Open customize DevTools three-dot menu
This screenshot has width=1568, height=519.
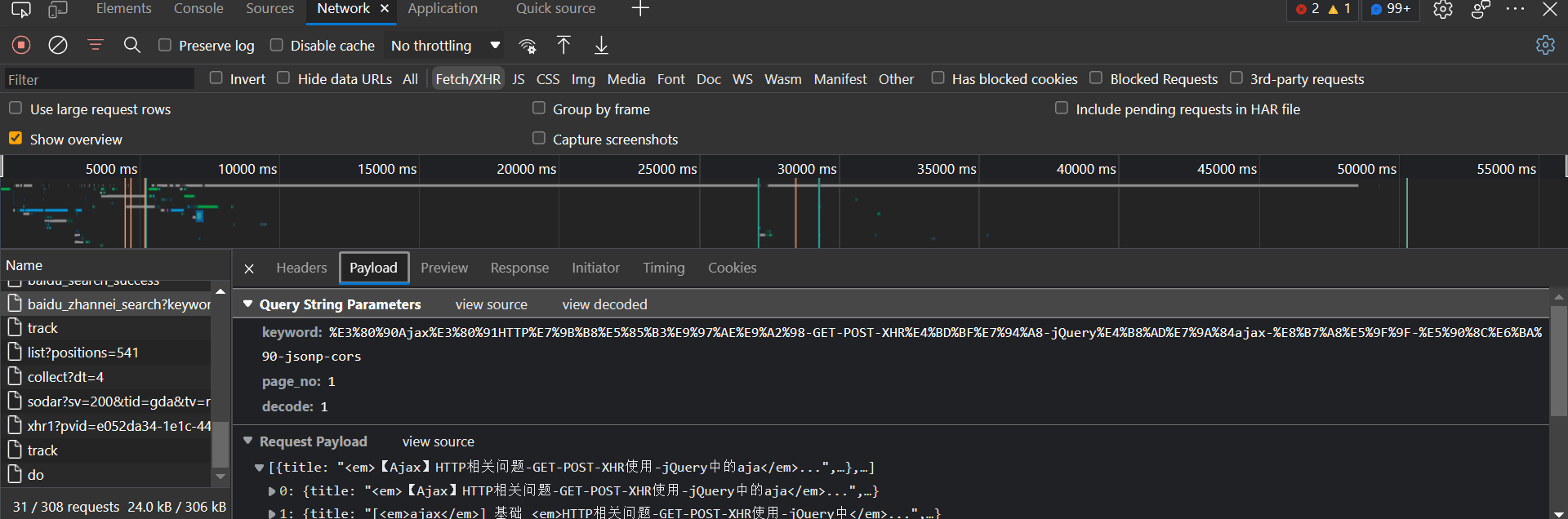click(x=1516, y=9)
